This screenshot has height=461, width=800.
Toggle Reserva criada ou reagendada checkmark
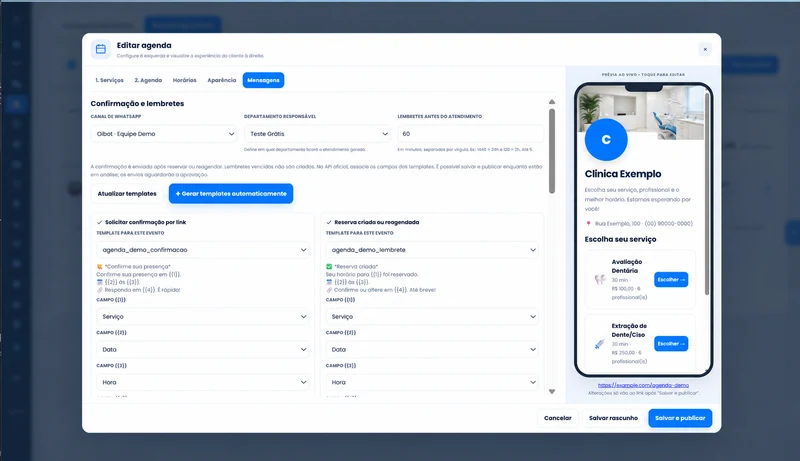[329, 222]
